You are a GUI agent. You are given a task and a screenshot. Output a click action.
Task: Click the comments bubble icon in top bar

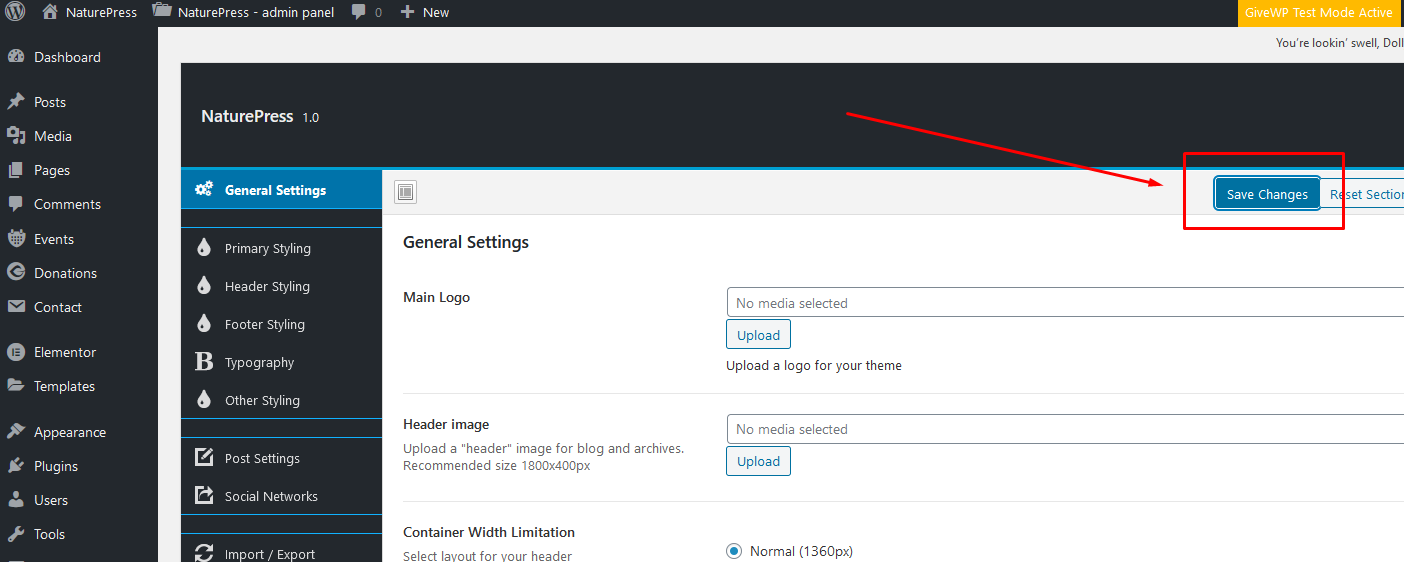pos(357,12)
